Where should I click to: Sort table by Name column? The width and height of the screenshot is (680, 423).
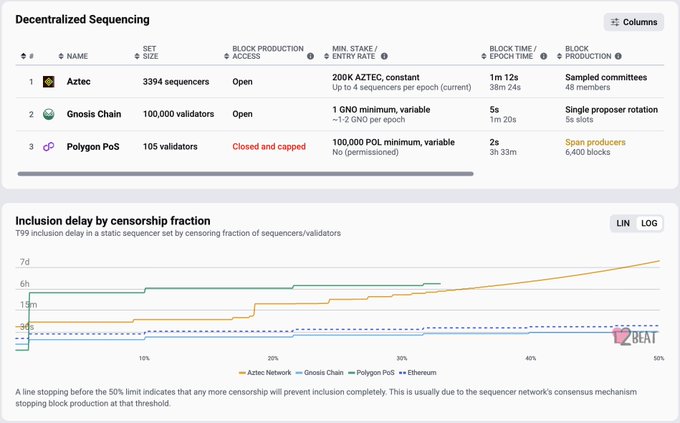61,56
